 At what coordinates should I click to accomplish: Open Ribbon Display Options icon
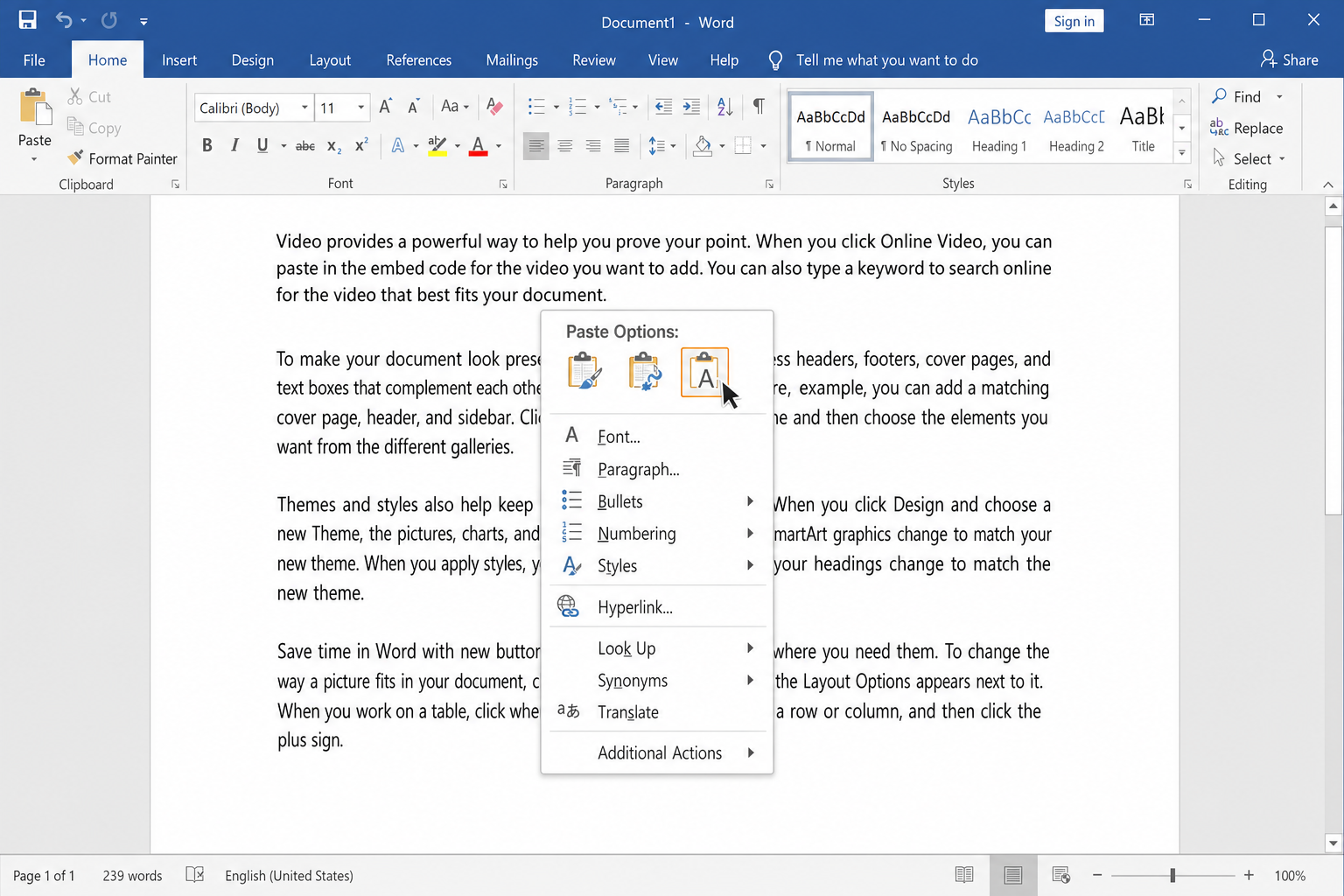(1146, 20)
